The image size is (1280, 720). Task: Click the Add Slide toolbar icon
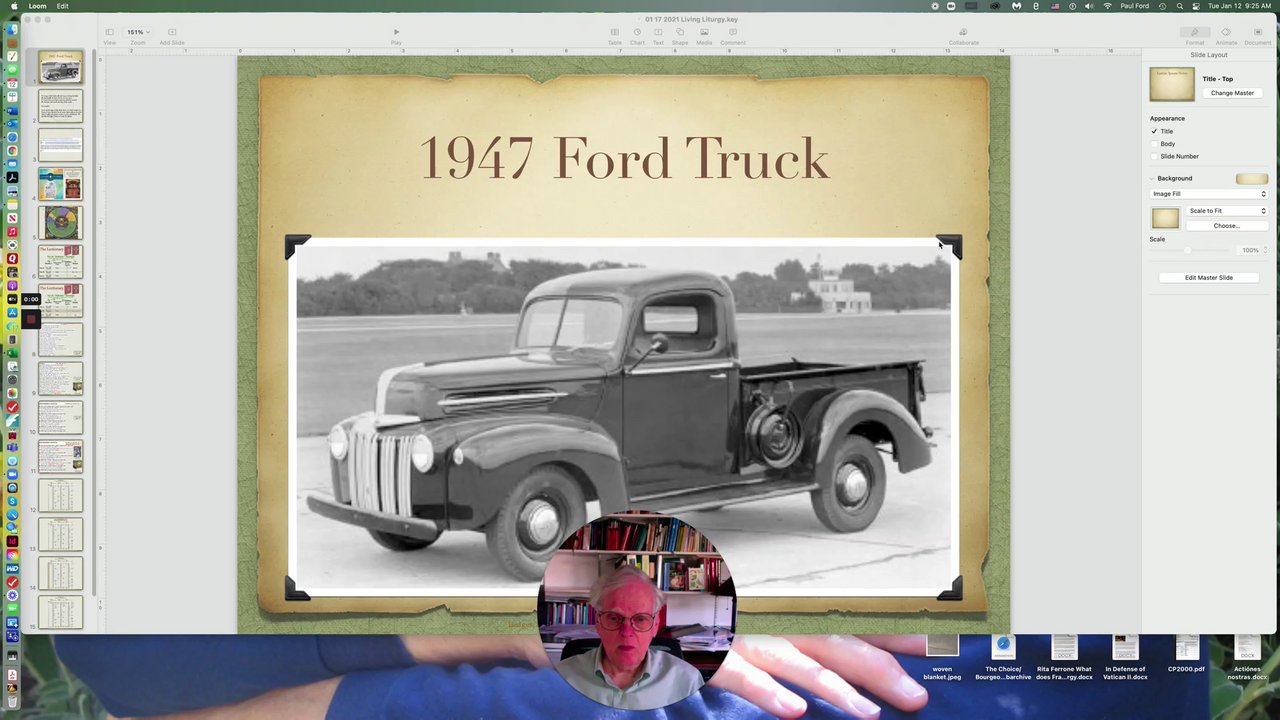click(172, 35)
